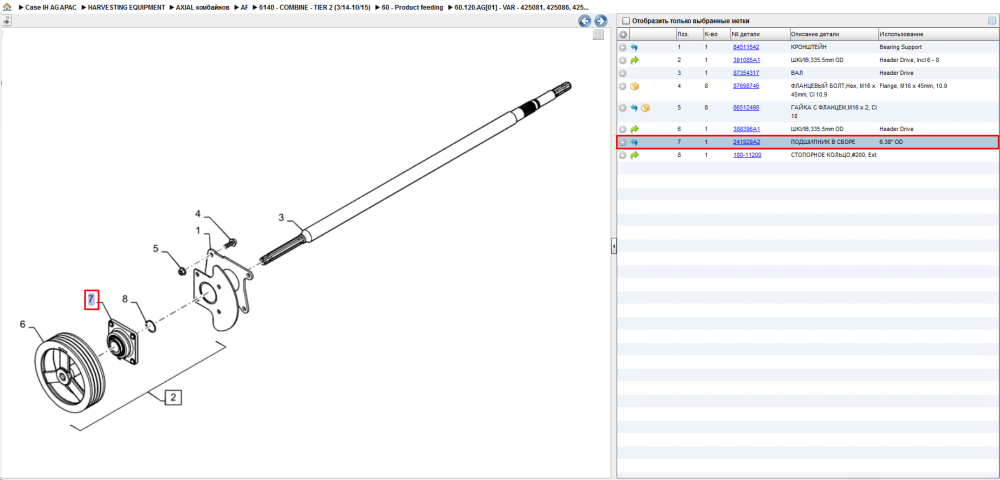
Task: Sort by the 'Описание детали' column header
Action: click(832, 34)
